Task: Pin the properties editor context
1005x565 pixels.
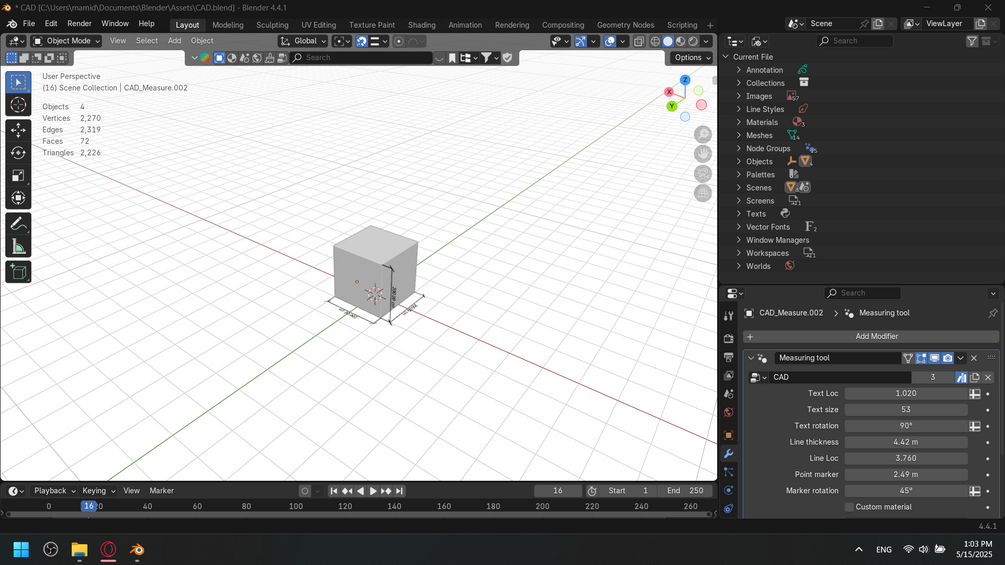Action: [x=992, y=313]
